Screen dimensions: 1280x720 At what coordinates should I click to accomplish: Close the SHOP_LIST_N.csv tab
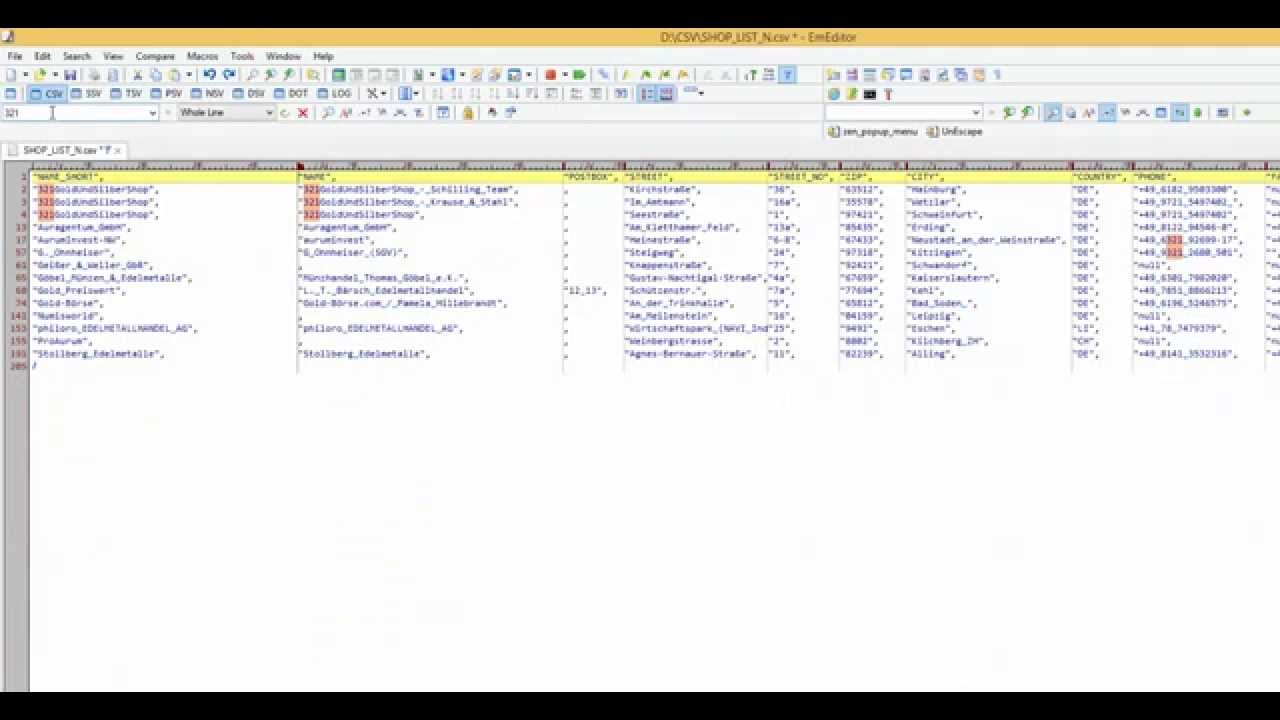[x=117, y=150]
